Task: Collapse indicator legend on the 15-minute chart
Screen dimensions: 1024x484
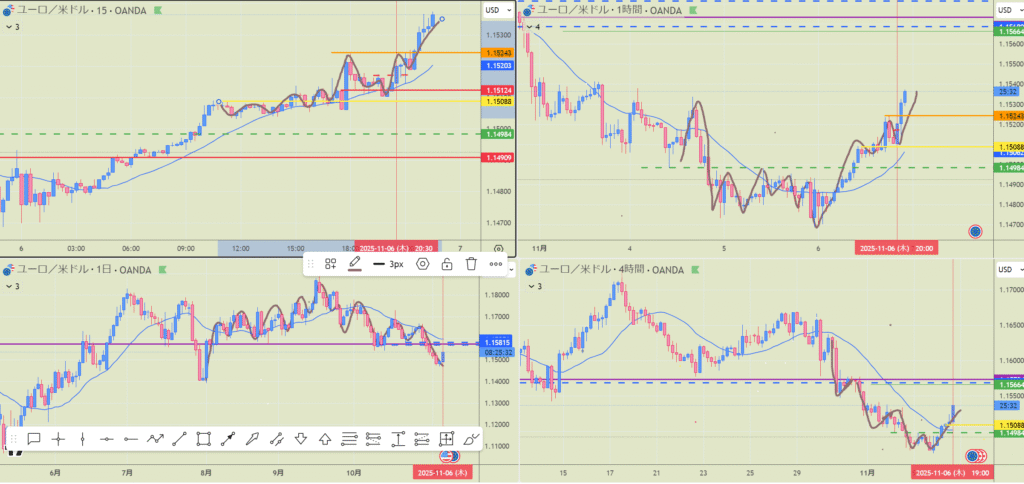Action: point(9,27)
